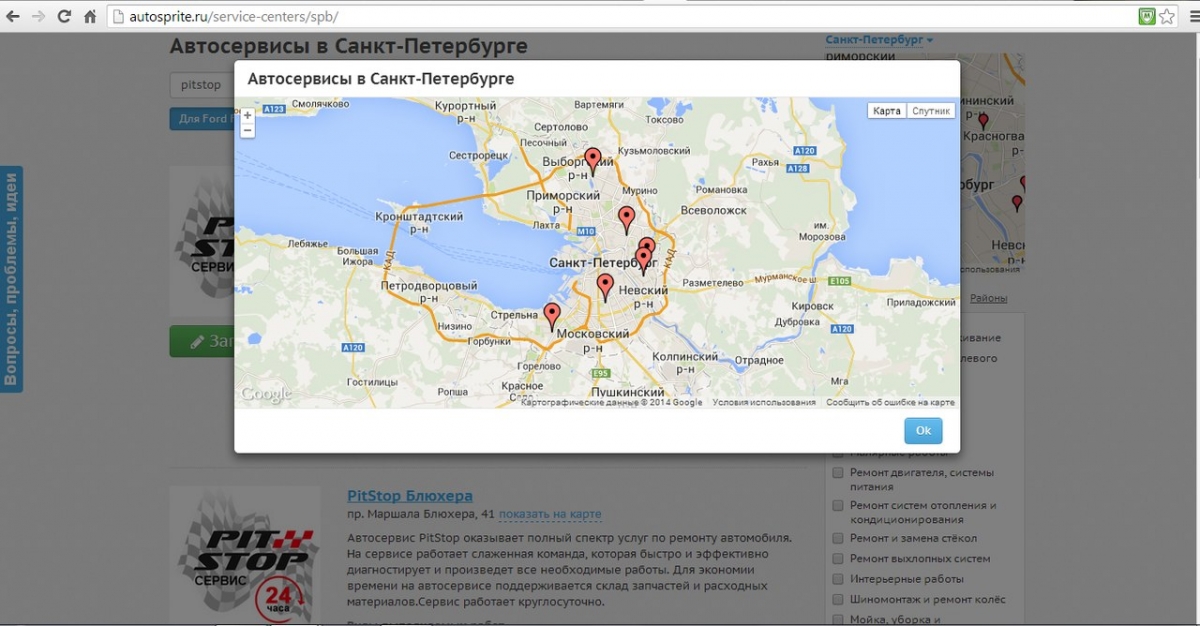Switch map to Спутник view
The width and height of the screenshot is (1200, 626).
[x=930, y=111]
